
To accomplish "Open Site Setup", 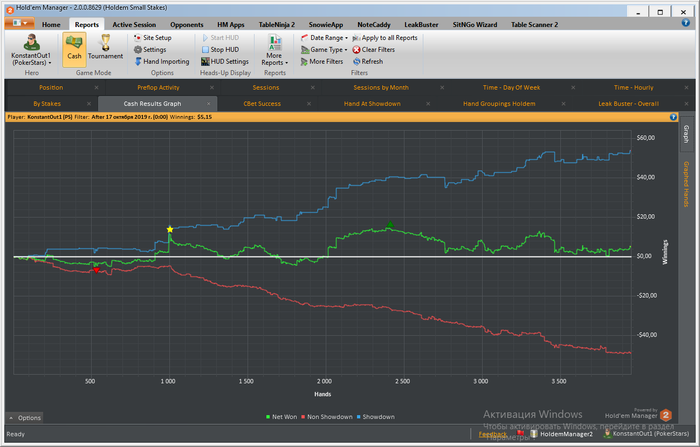I will (153, 38).
